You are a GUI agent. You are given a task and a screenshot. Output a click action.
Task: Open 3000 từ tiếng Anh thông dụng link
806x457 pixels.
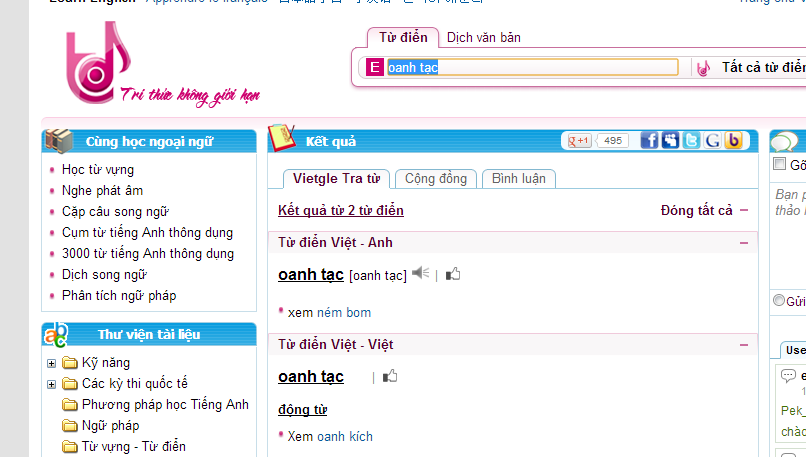(x=148, y=254)
